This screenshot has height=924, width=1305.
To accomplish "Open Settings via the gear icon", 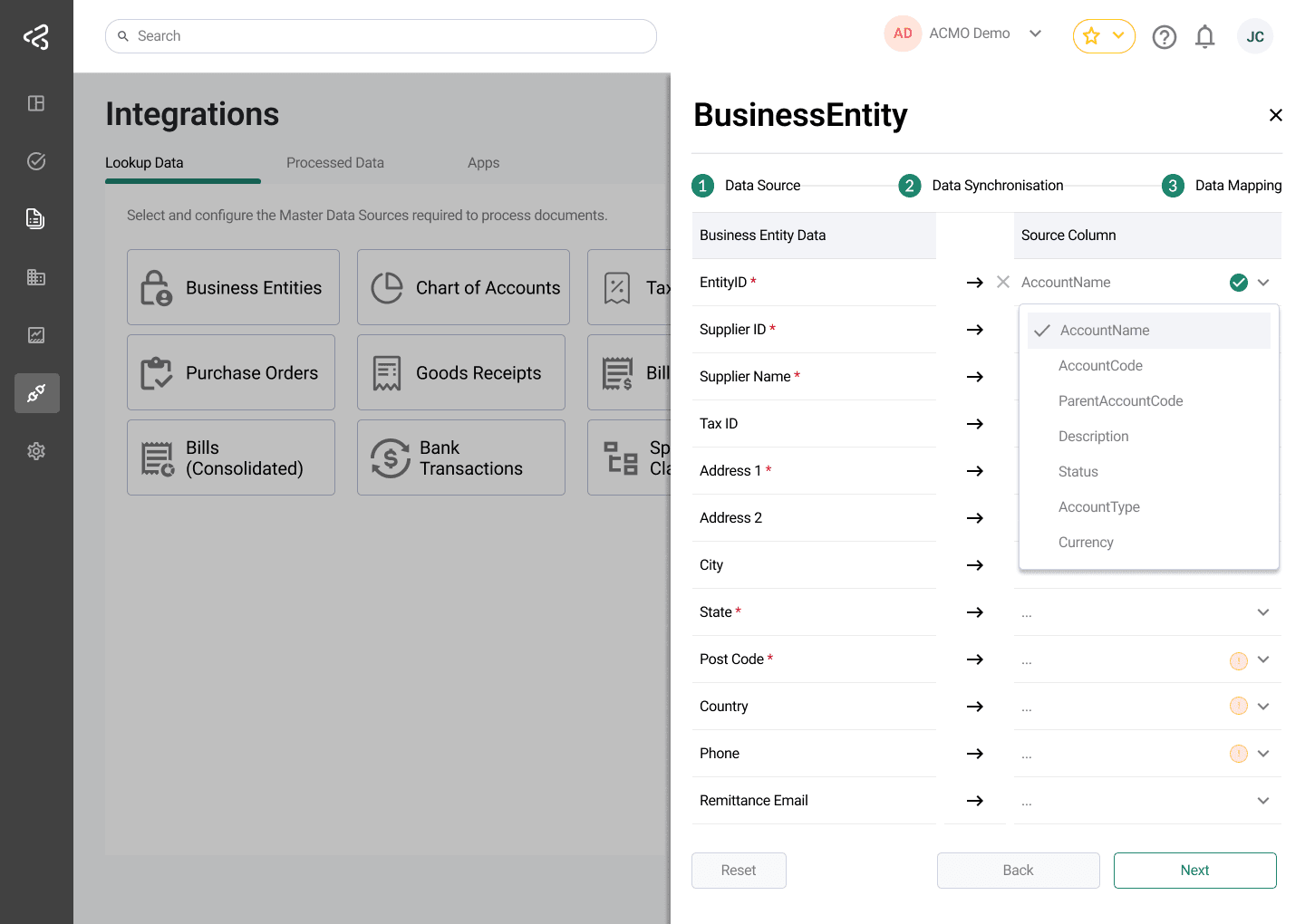I will point(36,450).
